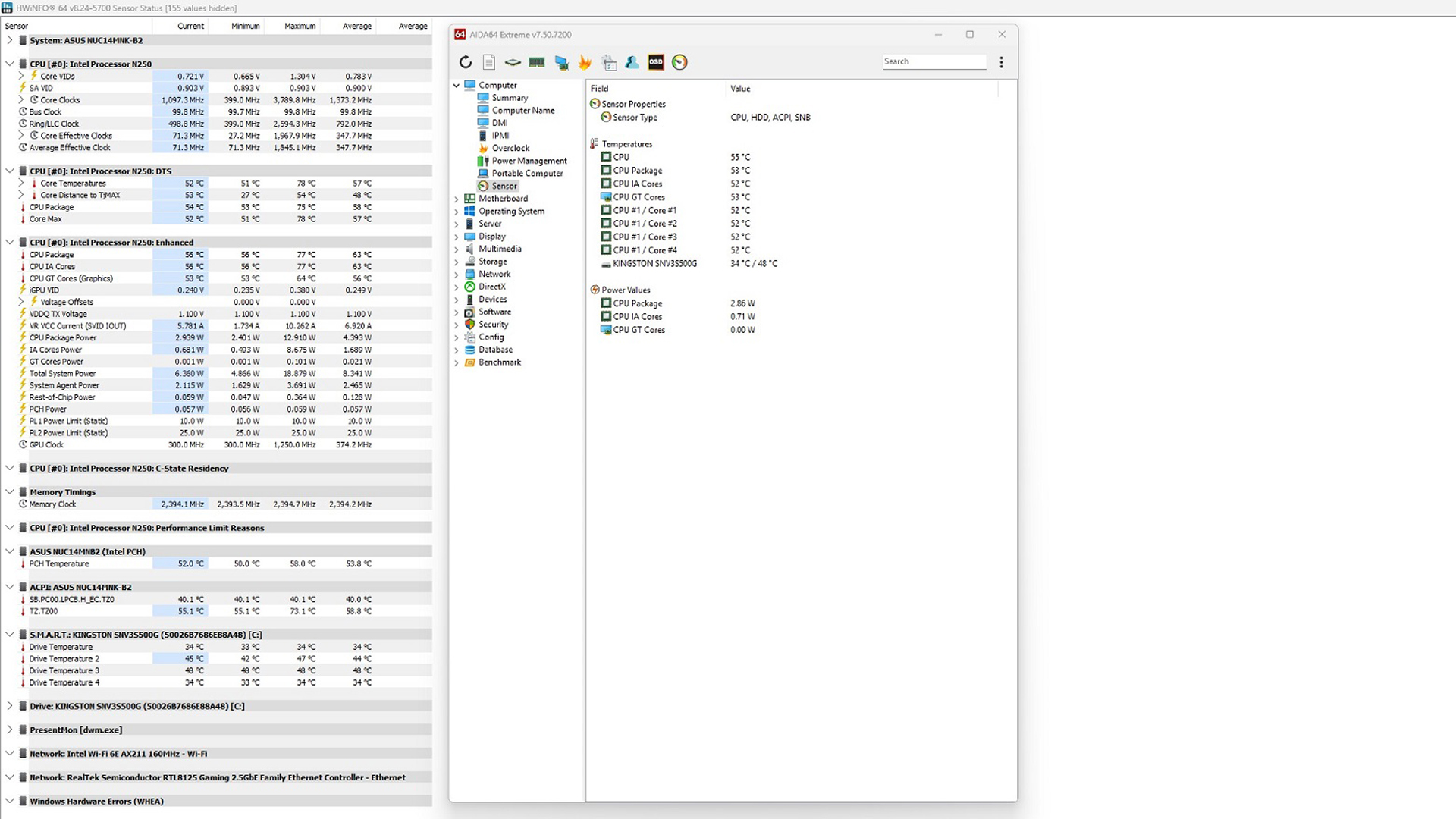Open the three-dot options menu
The width and height of the screenshot is (1456, 819).
(x=1001, y=62)
